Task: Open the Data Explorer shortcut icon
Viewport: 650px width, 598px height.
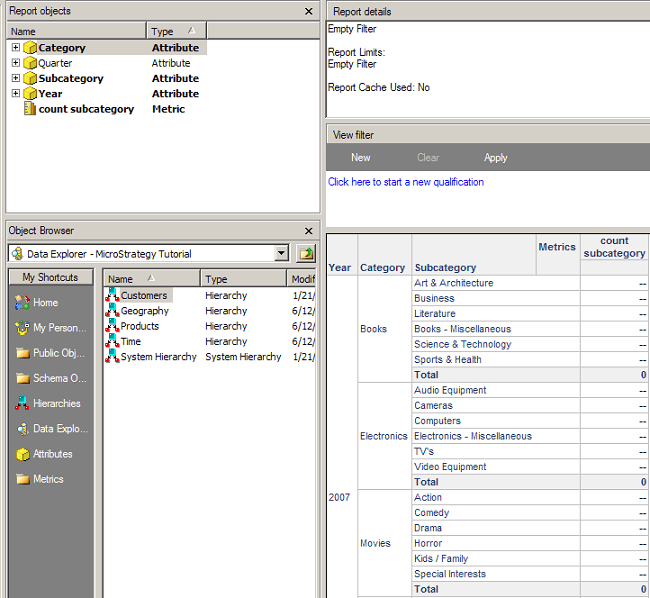Action: pyautogui.click(x=22, y=429)
